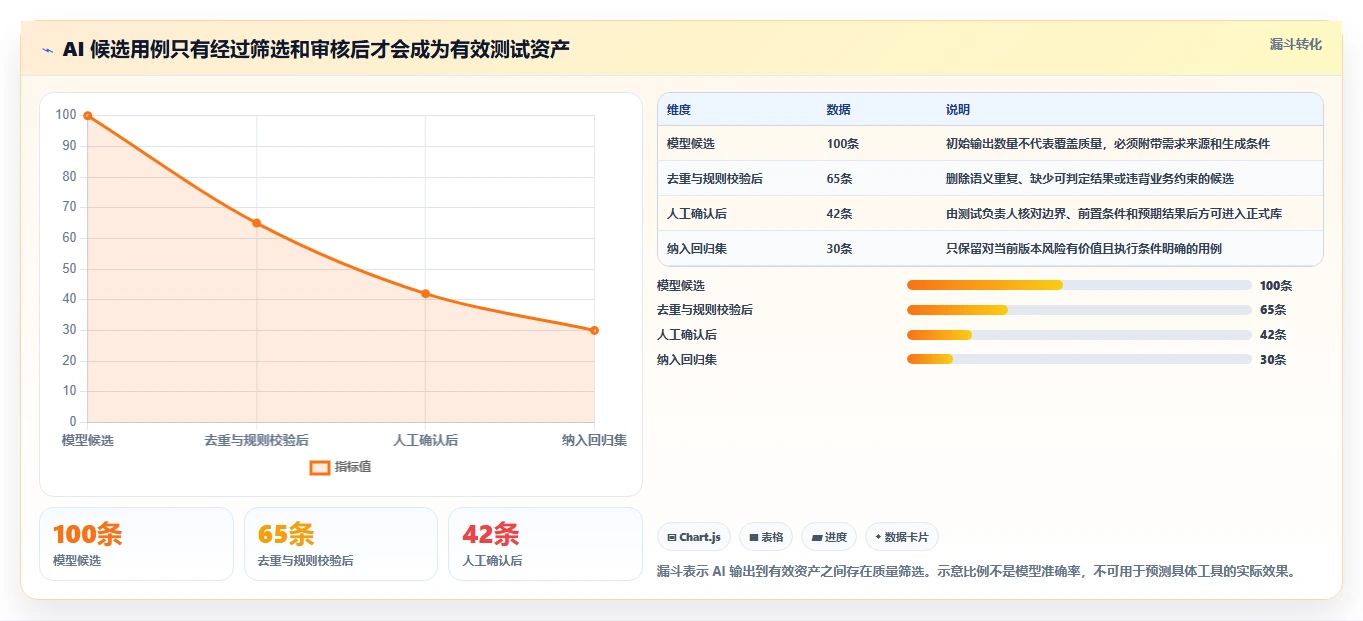The width and height of the screenshot is (1363, 621).
Task: Open the 100条 模型候选 summary card
Action: [136, 544]
